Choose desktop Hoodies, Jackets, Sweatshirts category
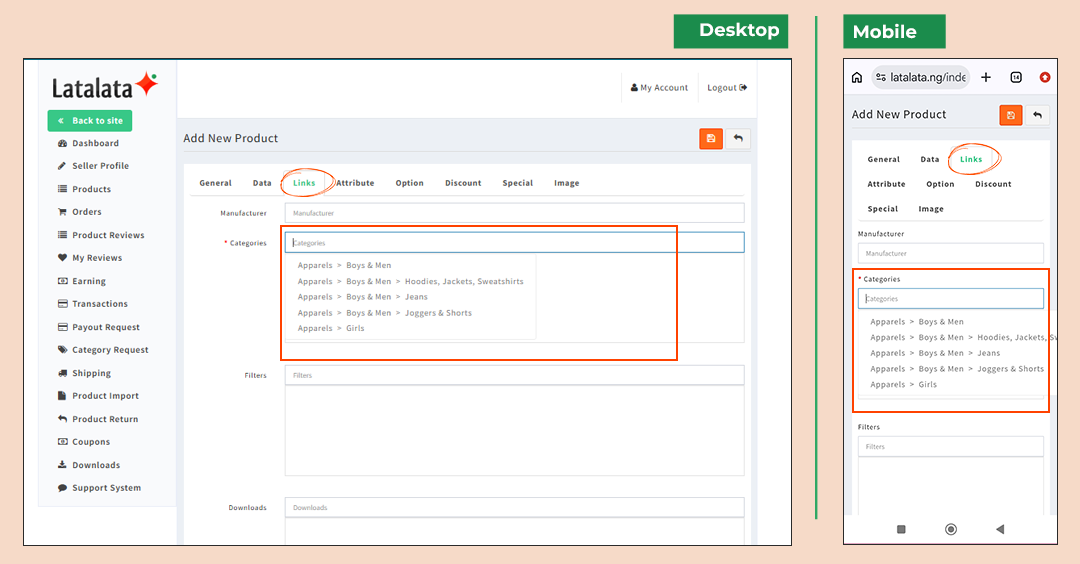 coord(411,282)
